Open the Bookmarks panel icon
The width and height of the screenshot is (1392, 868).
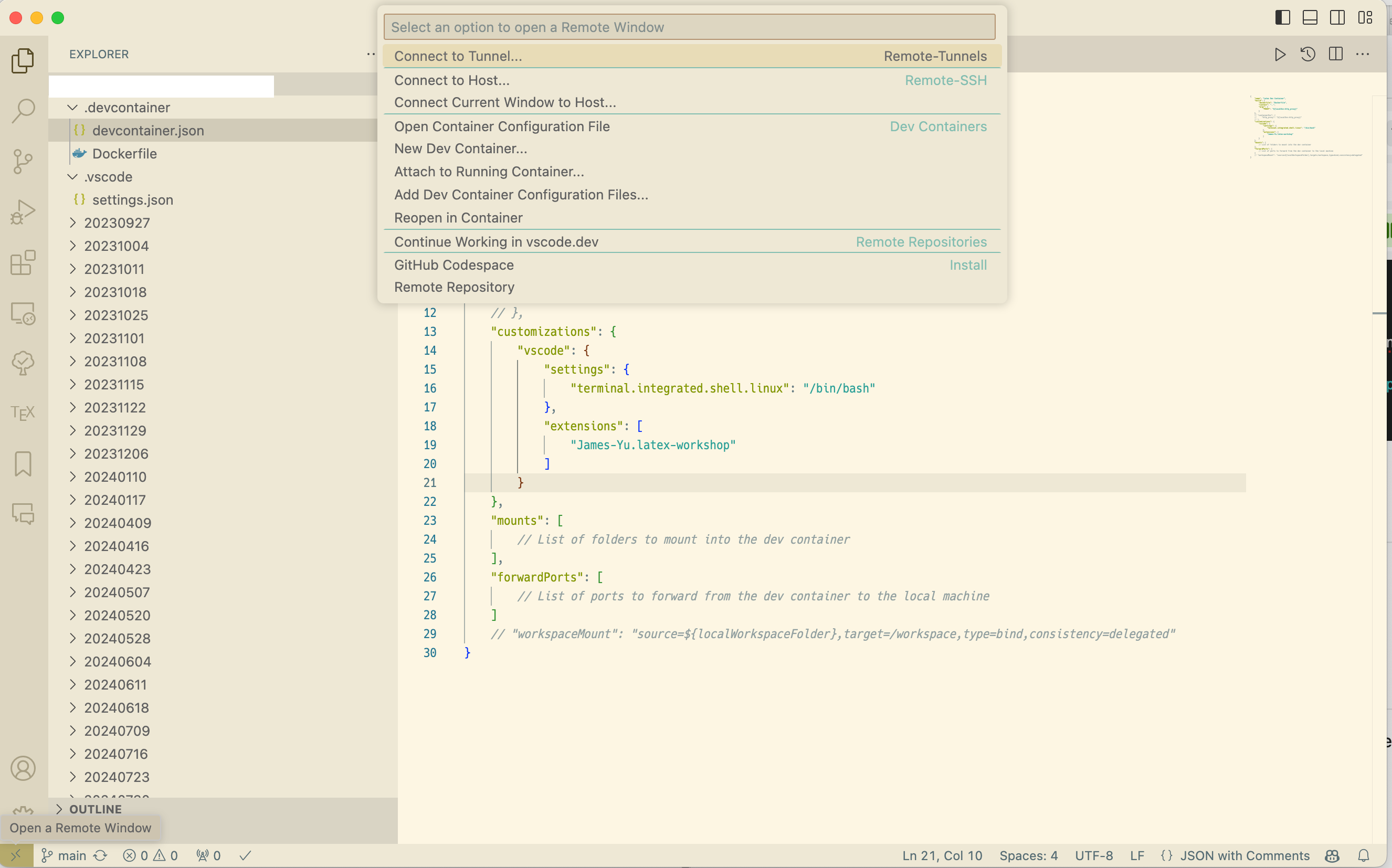pos(23,463)
